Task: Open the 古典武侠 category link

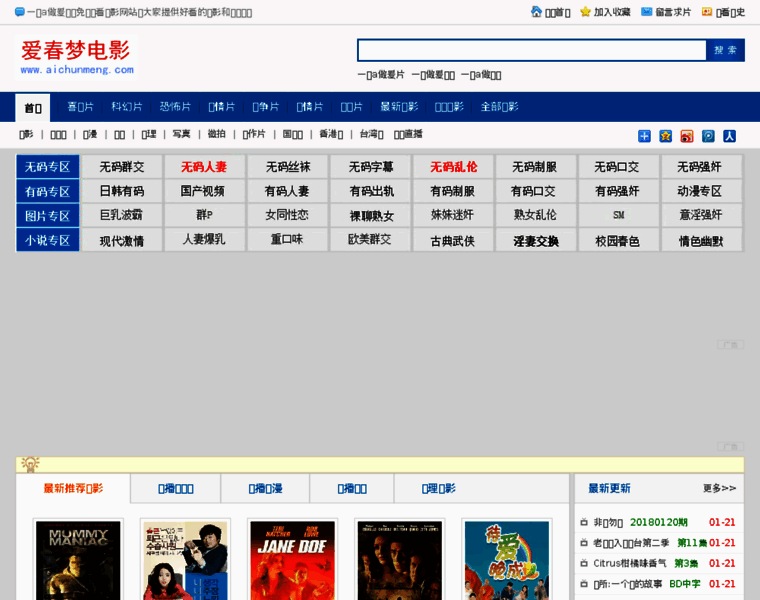Action: coord(452,240)
